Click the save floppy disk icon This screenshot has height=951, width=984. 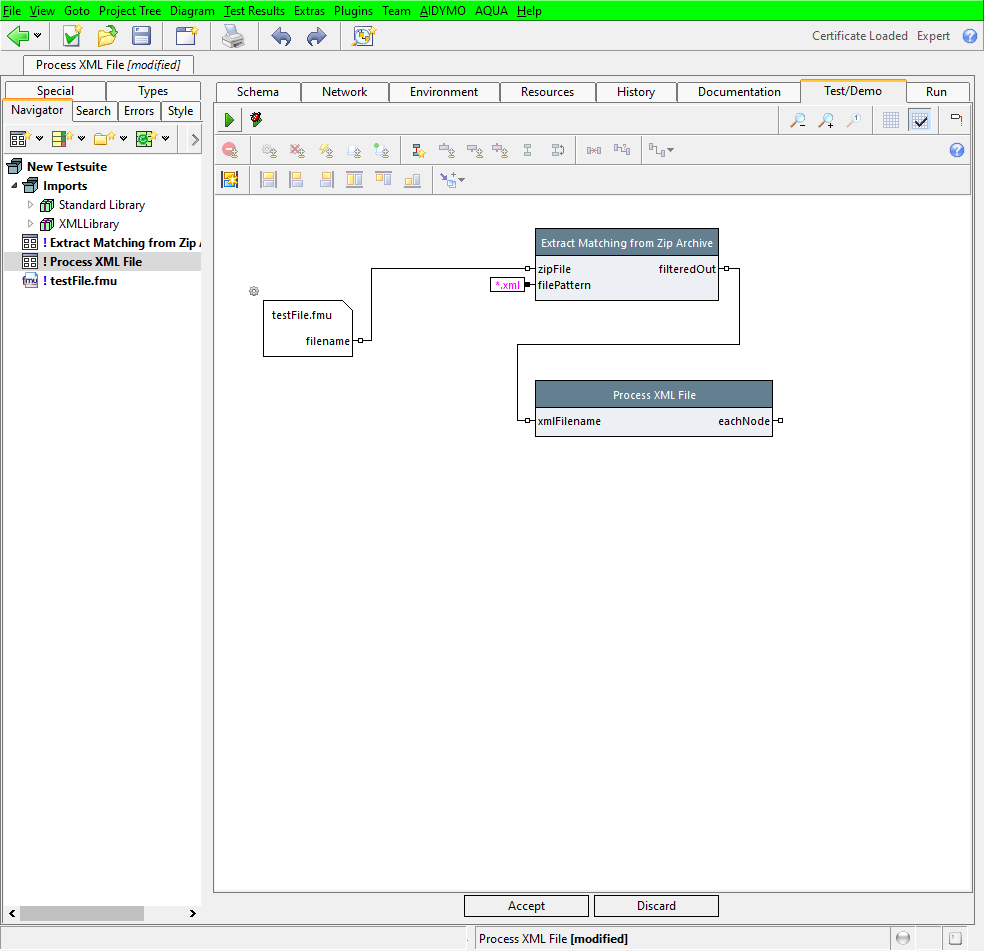pyautogui.click(x=142, y=37)
